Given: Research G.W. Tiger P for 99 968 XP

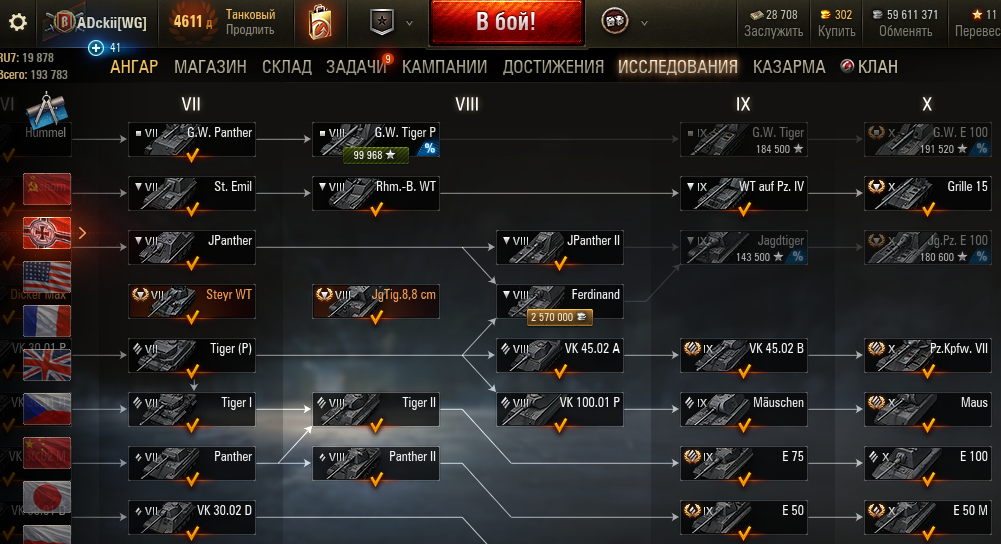Looking at the screenshot, I should (375, 155).
